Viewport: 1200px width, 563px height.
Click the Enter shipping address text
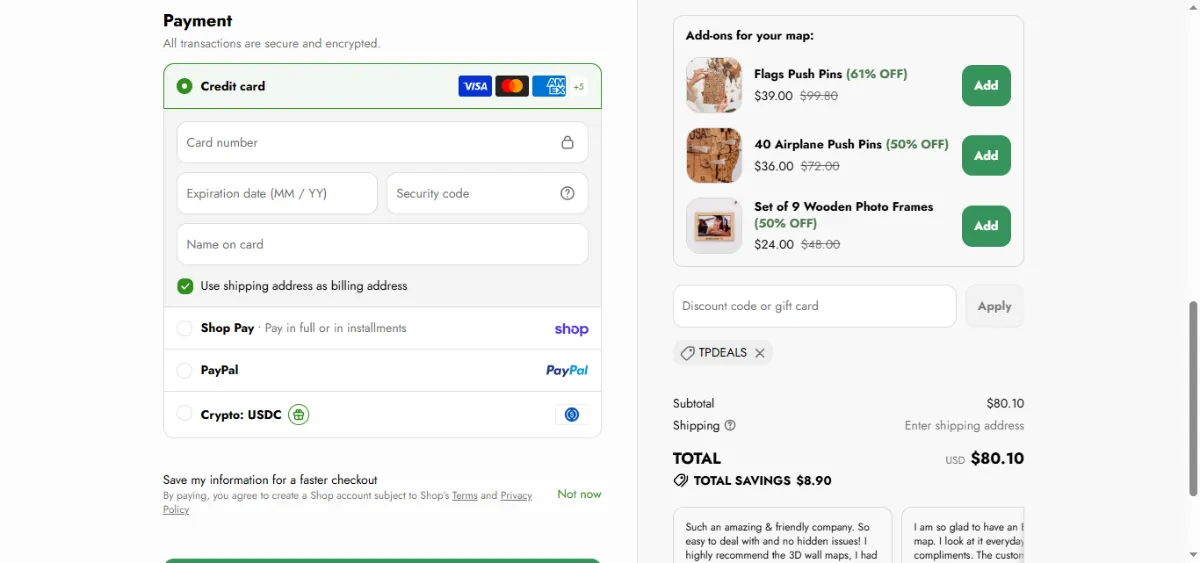(x=964, y=425)
